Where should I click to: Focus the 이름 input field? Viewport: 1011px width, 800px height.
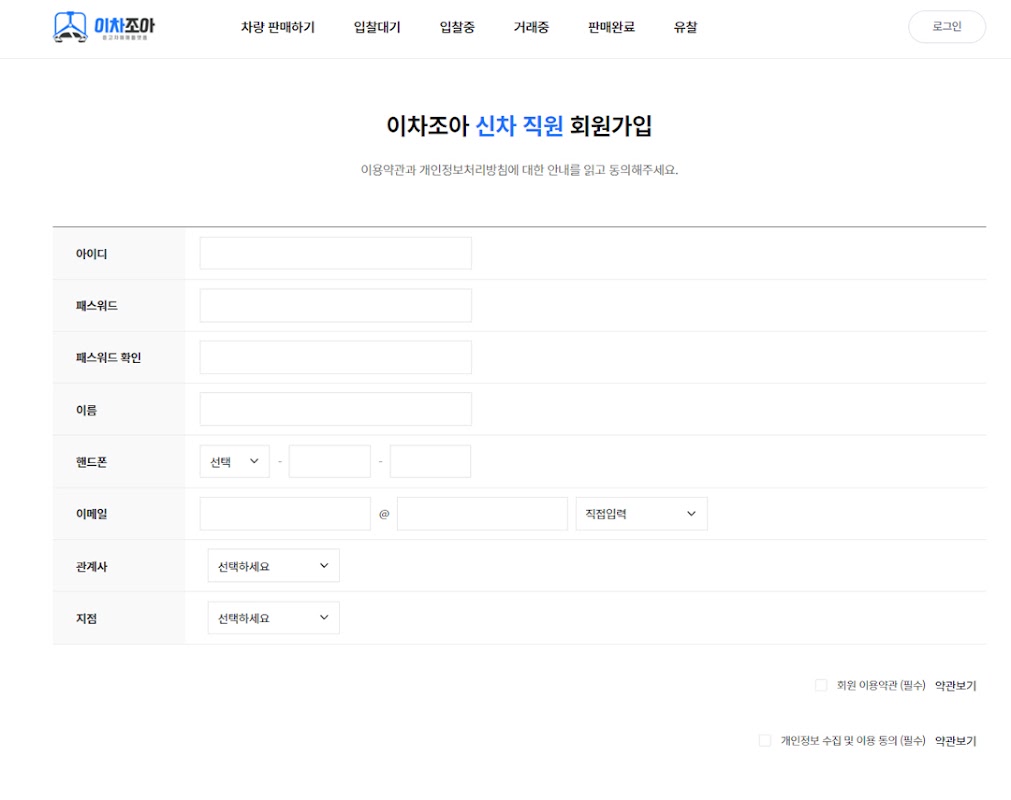coord(335,409)
